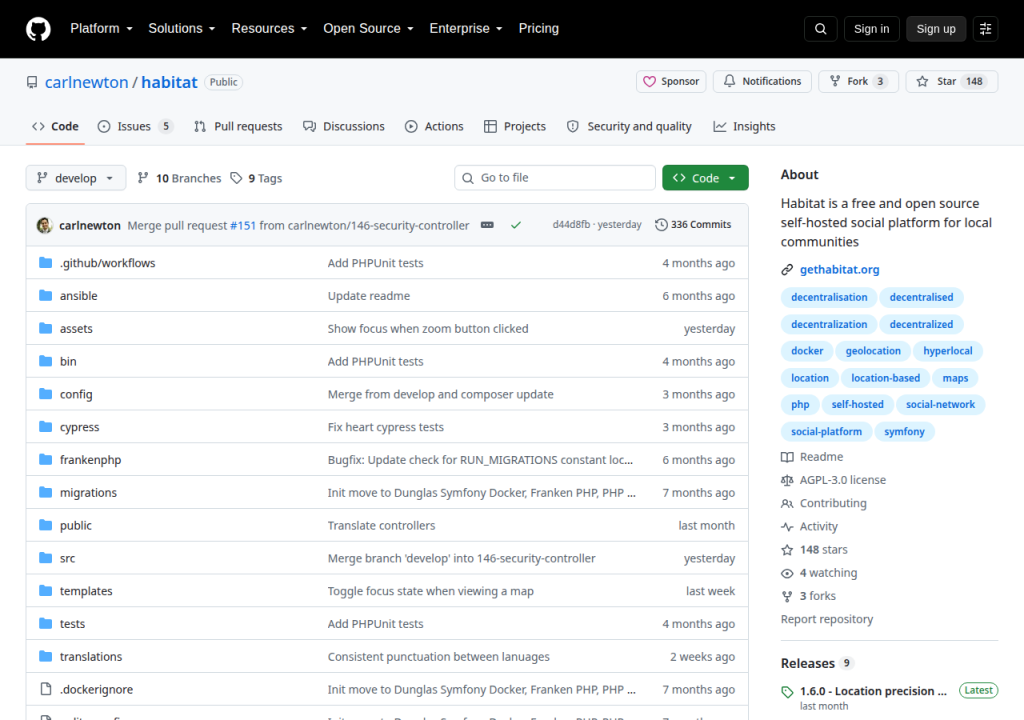
Task: Star the habitat repository
Action: pos(952,82)
